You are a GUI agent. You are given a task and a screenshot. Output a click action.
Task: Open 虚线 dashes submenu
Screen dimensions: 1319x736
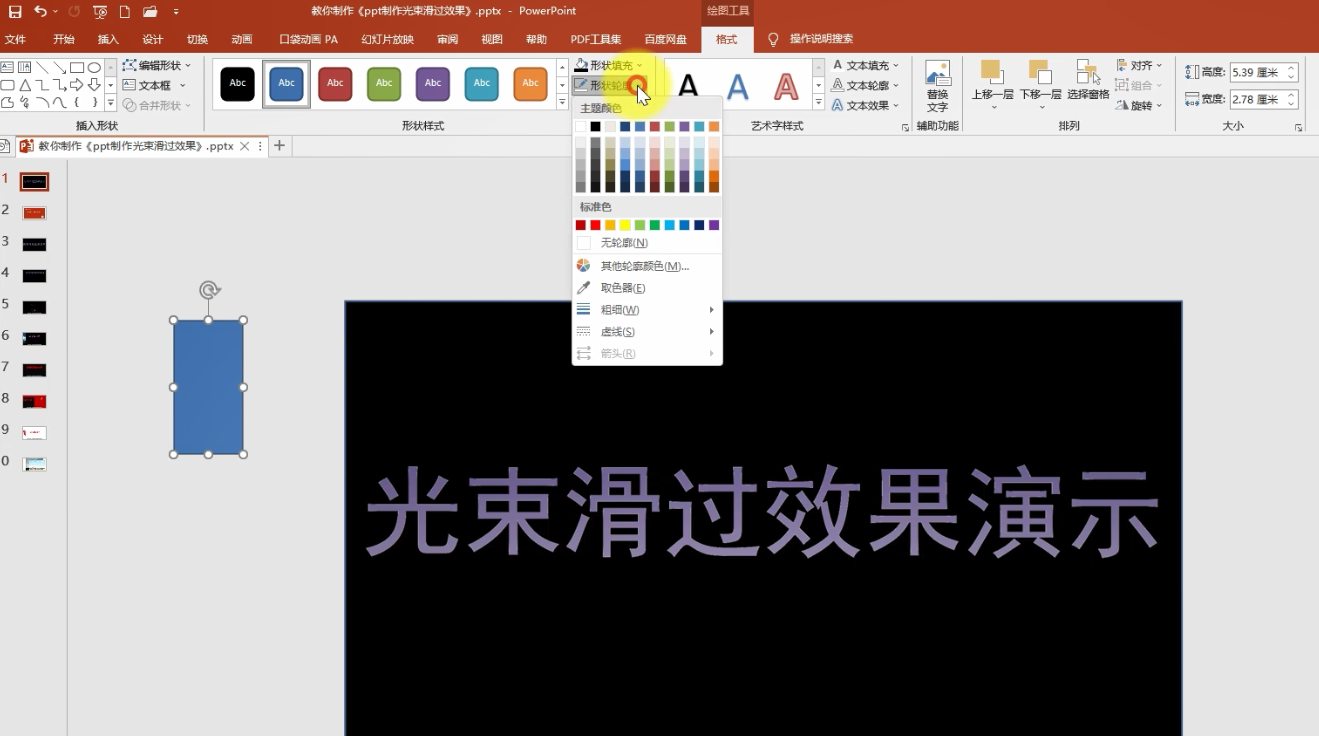(647, 332)
